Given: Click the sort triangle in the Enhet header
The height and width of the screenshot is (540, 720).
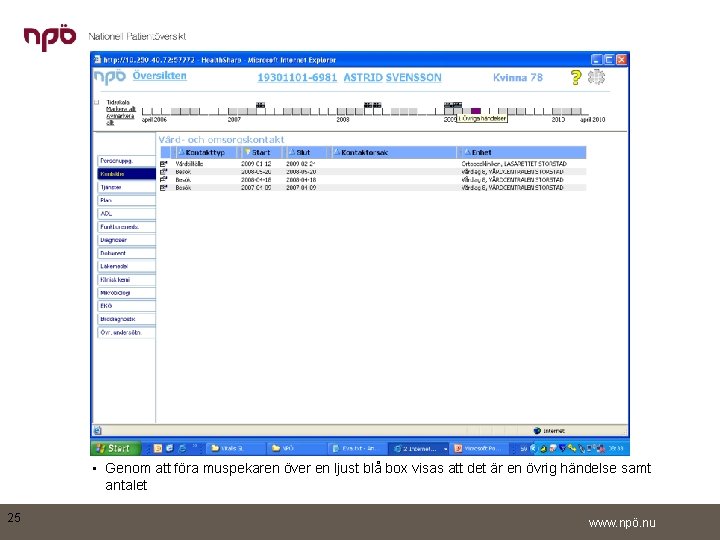Looking at the screenshot, I should [467, 152].
